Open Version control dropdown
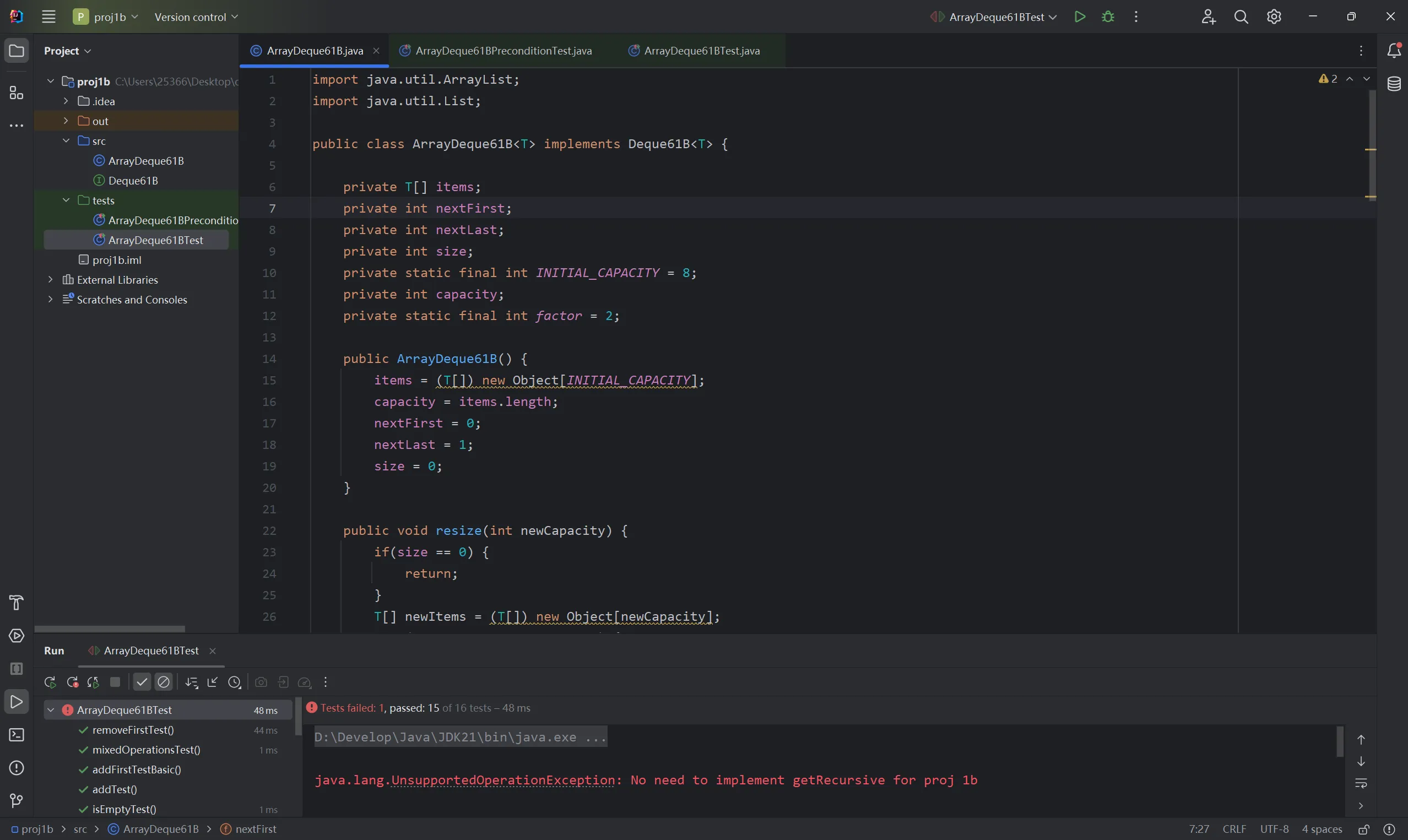 pyautogui.click(x=196, y=17)
